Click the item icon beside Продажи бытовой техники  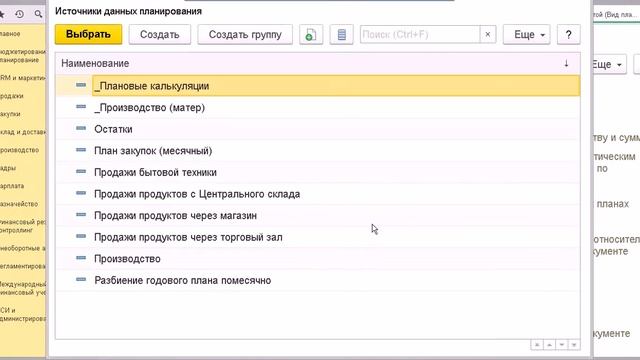(x=81, y=171)
